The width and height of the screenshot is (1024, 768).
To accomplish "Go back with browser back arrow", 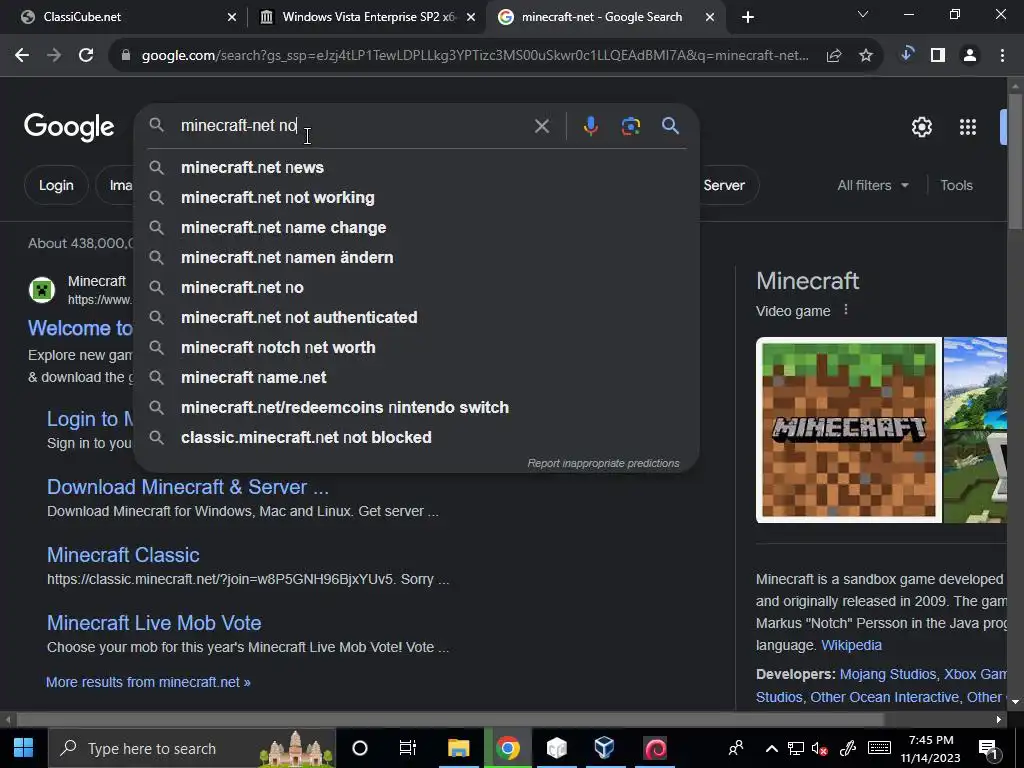I will click(22, 56).
